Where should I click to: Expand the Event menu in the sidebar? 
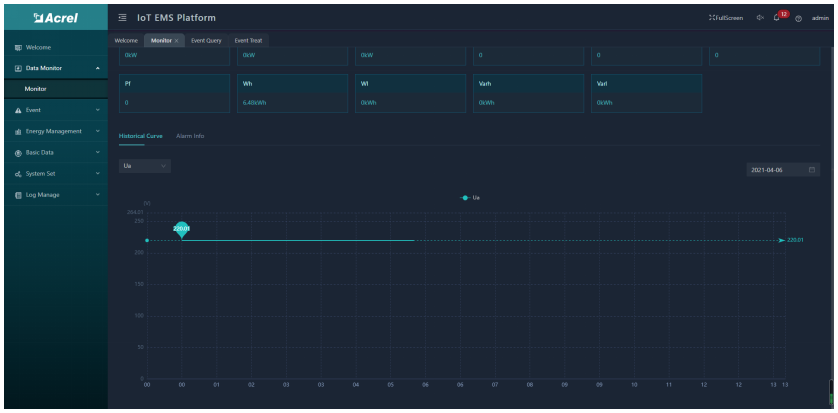pyautogui.click(x=55, y=108)
